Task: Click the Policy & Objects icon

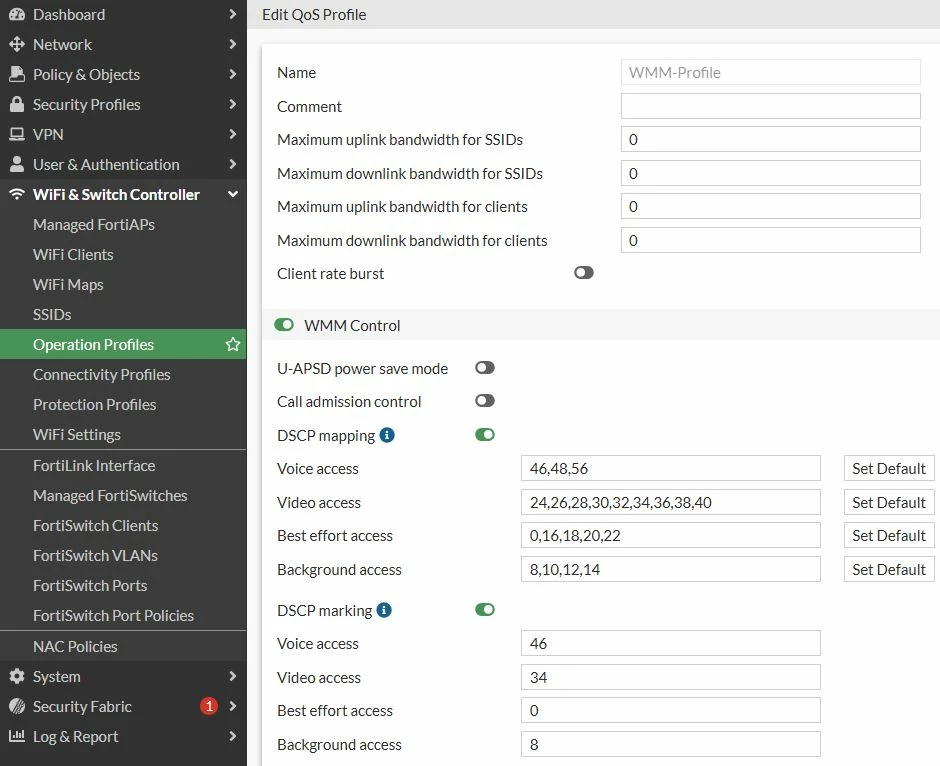Action: click(x=17, y=74)
